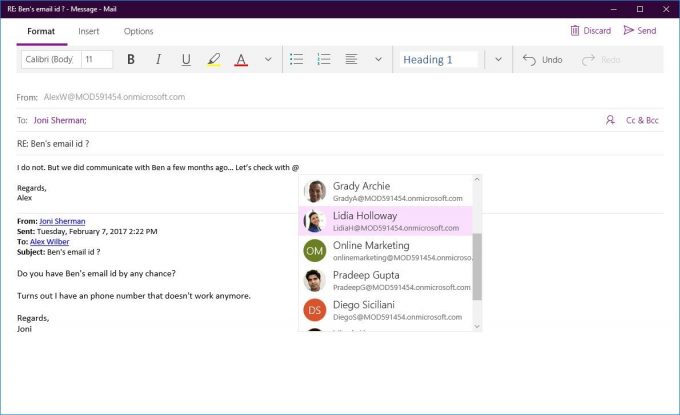Show Cc & Bcc fields
The width and height of the screenshot is (680, 415).
click(642, 121)
